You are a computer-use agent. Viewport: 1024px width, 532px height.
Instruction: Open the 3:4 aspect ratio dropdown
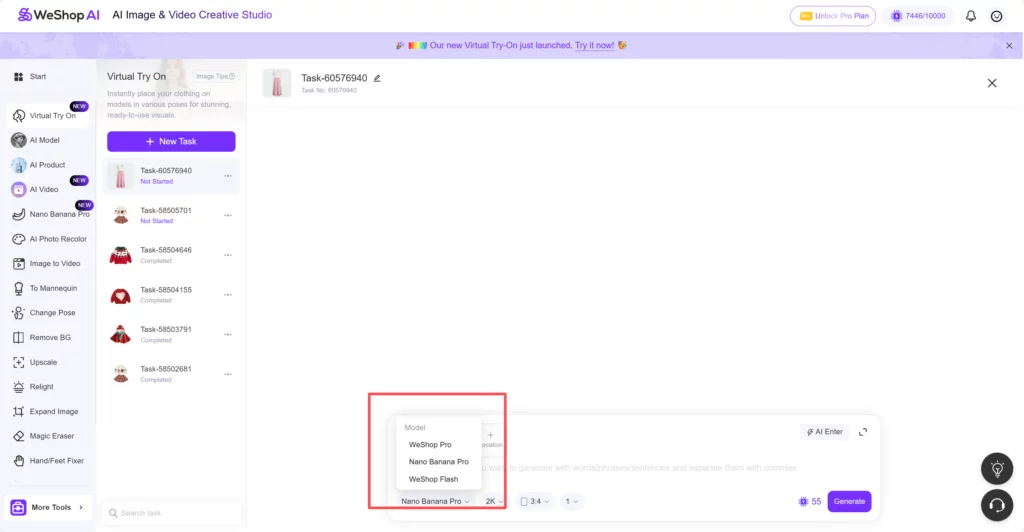tap(535, 501)
